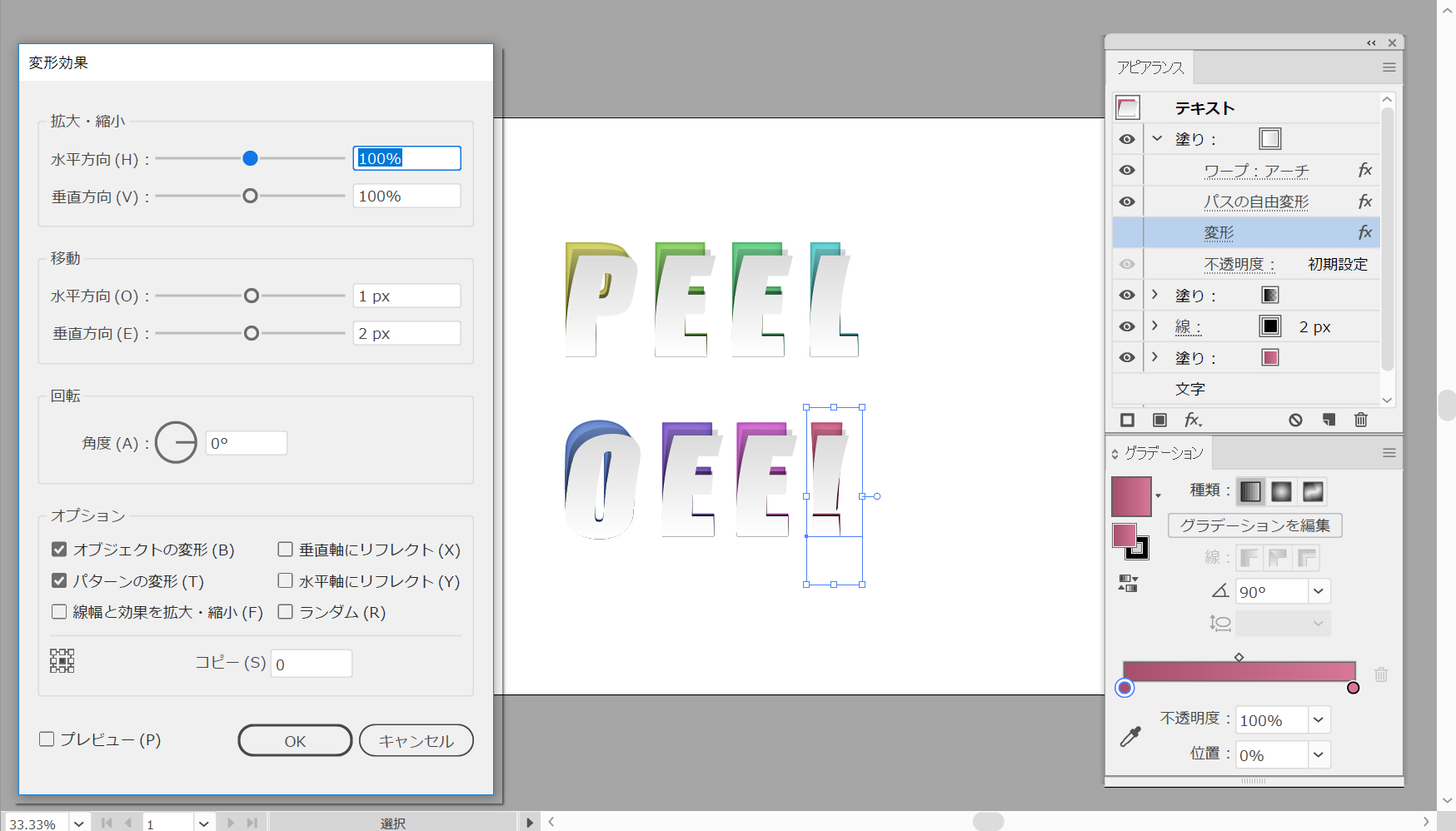Open the add new effect fx menu
Image resolution: width=1456 pixels, height=831 pixels.
[x=1193, y=420]
